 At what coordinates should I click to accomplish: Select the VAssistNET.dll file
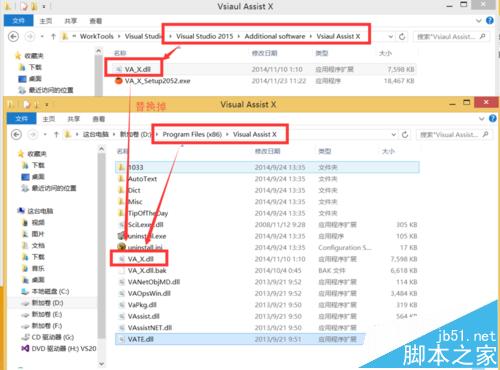point(150,328)
